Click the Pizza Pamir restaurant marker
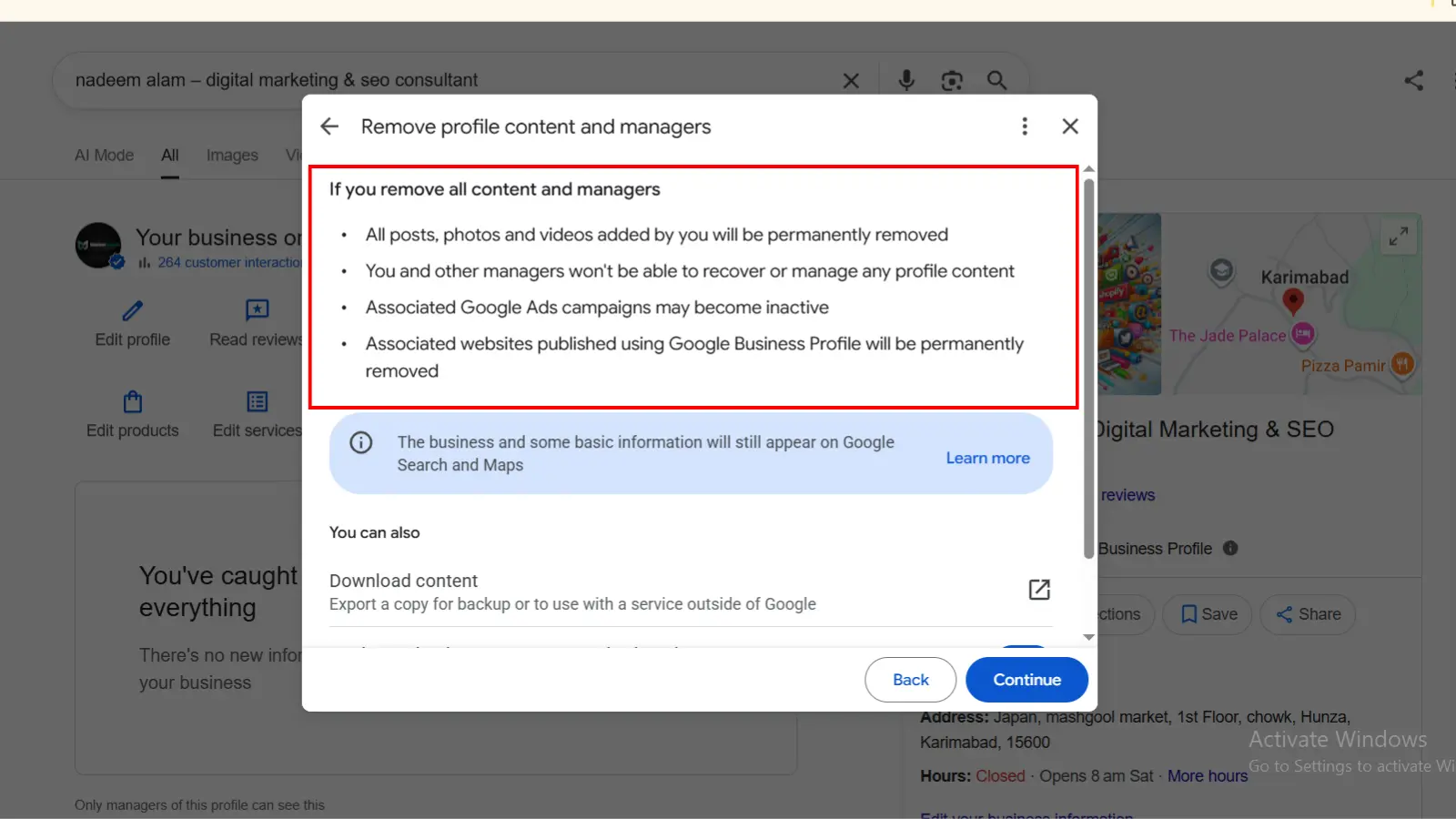Screen dimensions: 1456x819 pyautogui.click(x=1402, y=364)
